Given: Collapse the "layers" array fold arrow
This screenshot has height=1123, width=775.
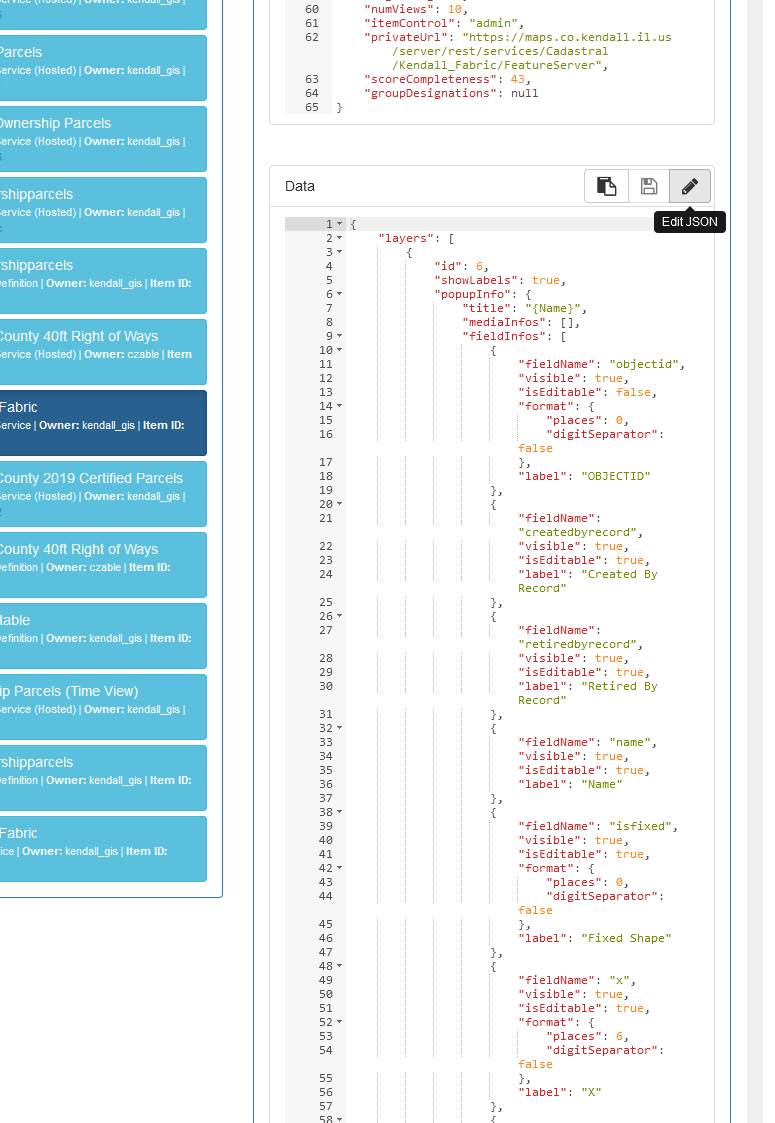Looking at the screenshot, I should click(x=340, y=238).
